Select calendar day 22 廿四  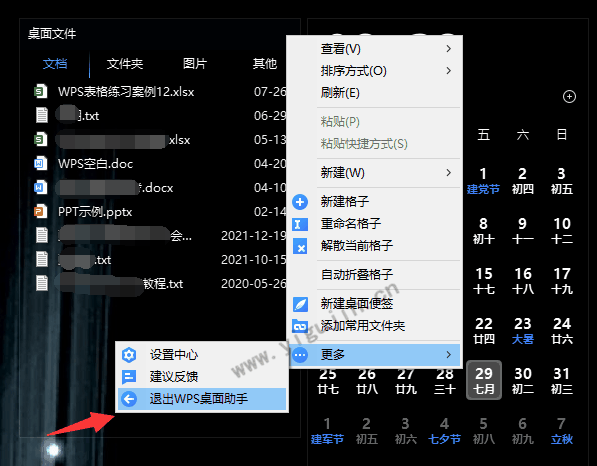[484, 330]
